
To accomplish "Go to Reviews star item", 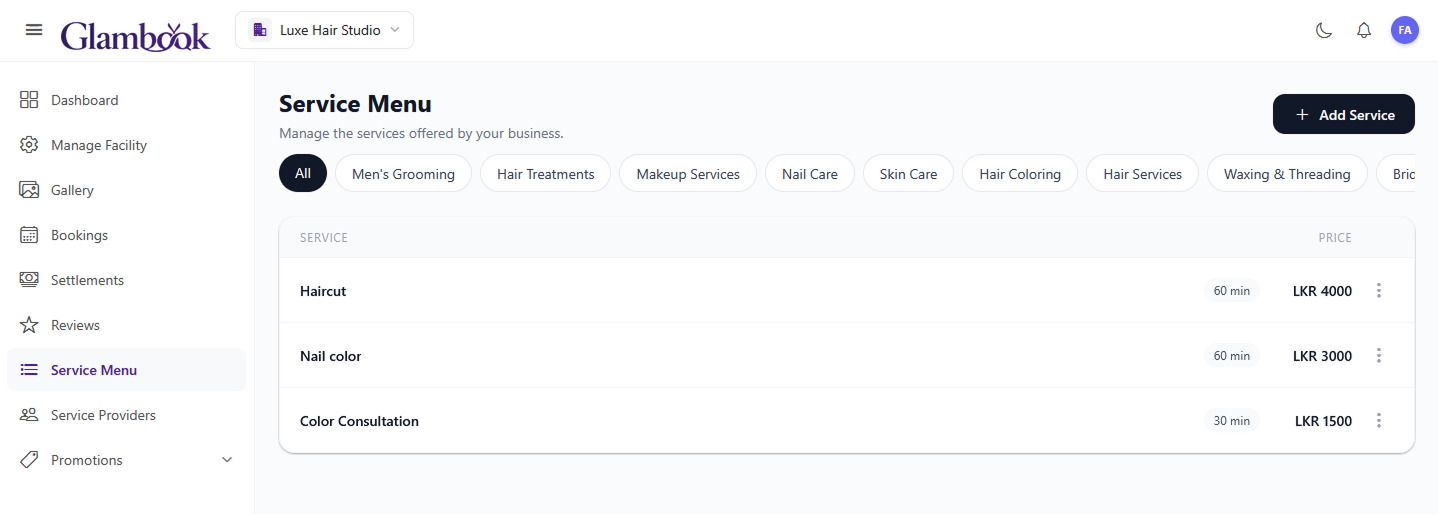I will coord(75,325).
